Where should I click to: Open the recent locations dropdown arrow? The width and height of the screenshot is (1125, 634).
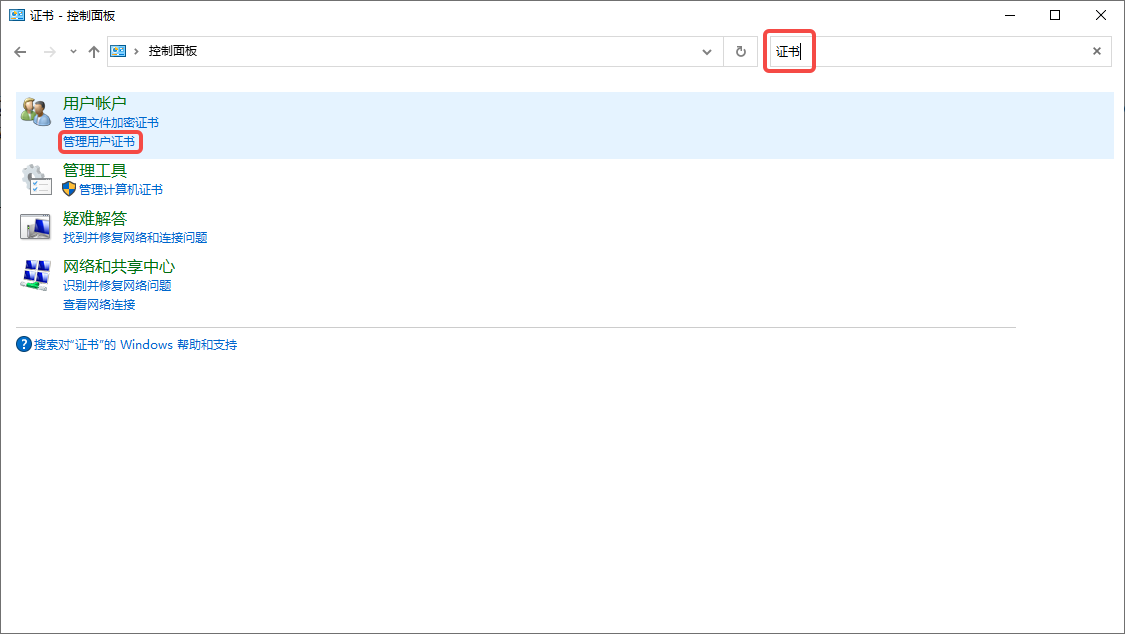coord(73,51)
